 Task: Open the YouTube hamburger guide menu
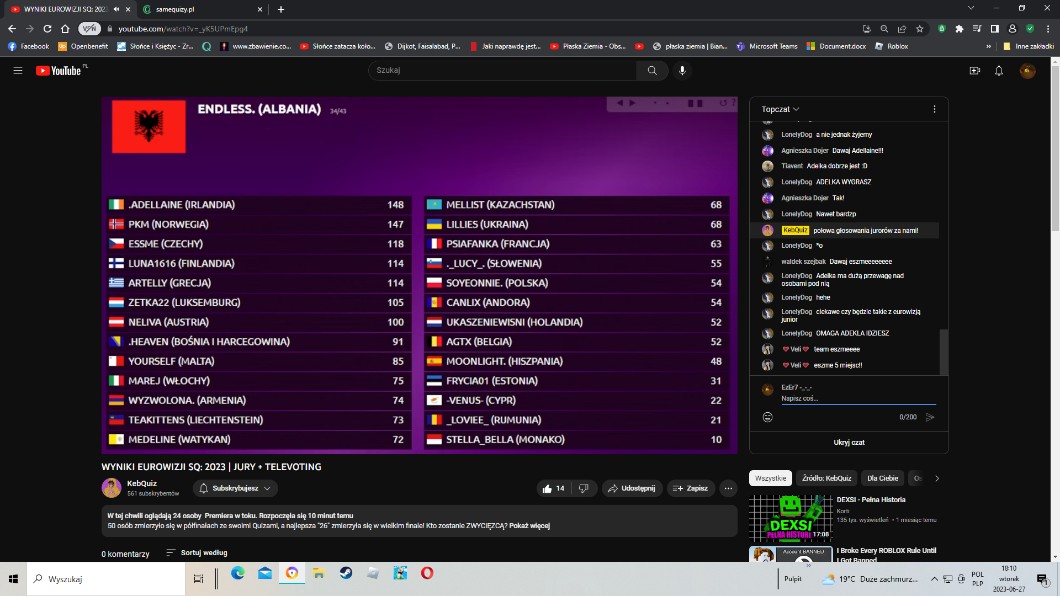click(17, 71)
